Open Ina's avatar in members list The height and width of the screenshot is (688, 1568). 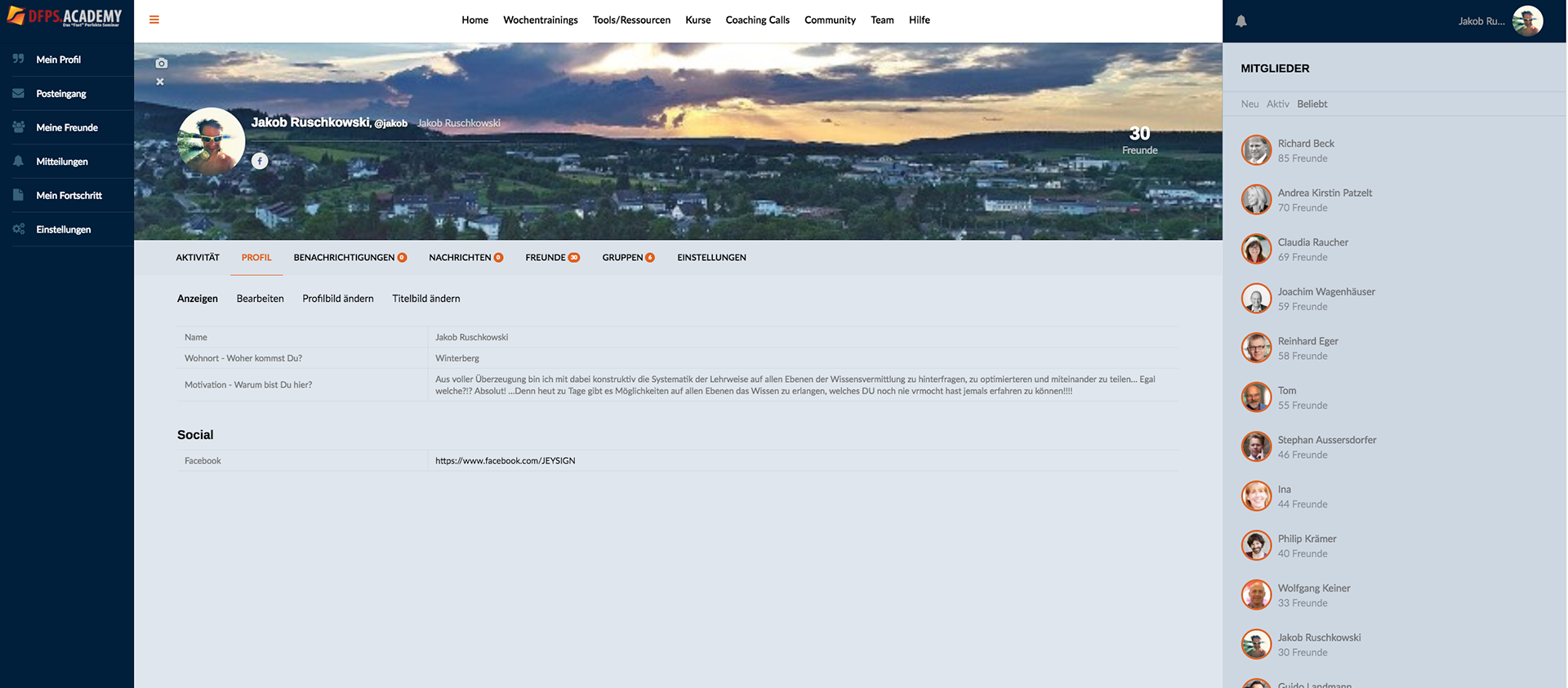pos(1256,496)
